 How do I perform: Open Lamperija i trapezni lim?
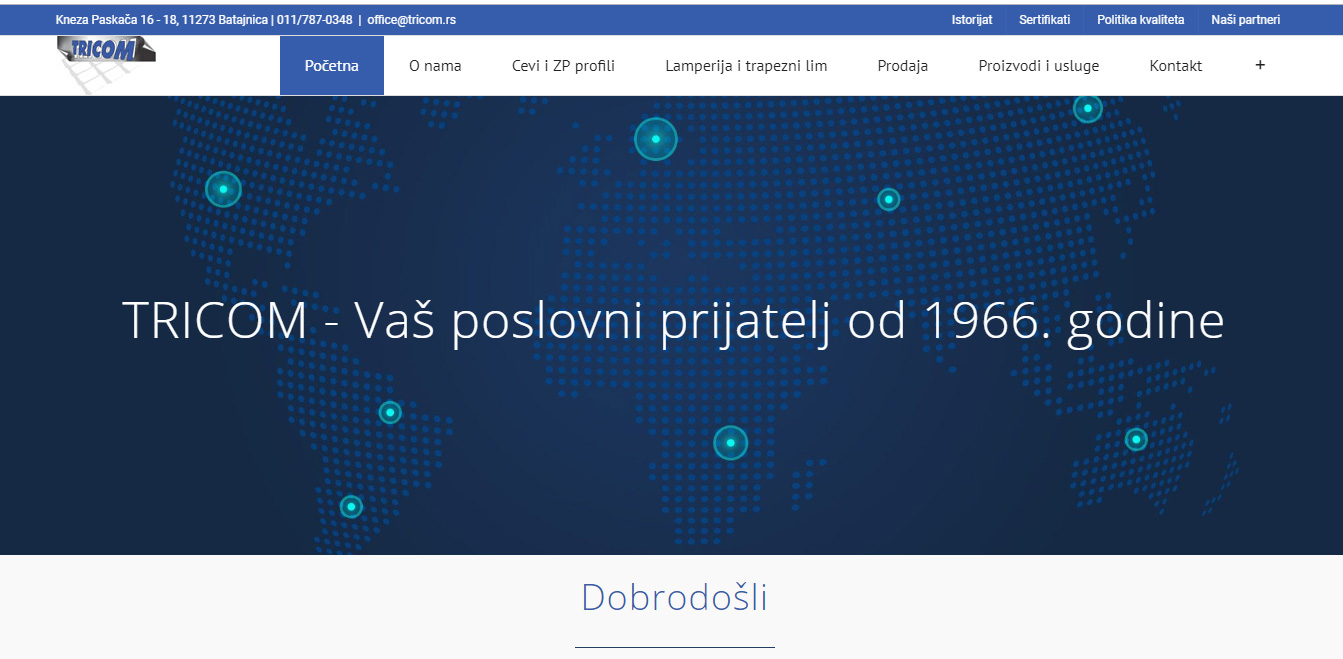pyautogui.click(x=746, y=66)
